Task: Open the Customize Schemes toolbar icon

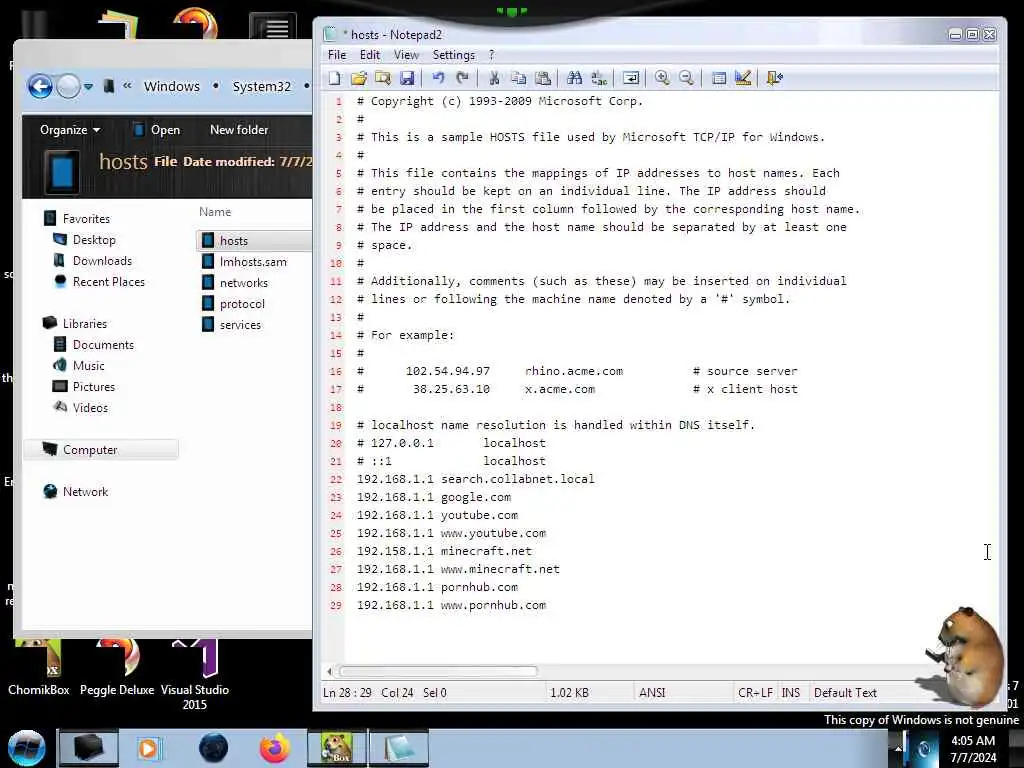Action: pos(743,78)
